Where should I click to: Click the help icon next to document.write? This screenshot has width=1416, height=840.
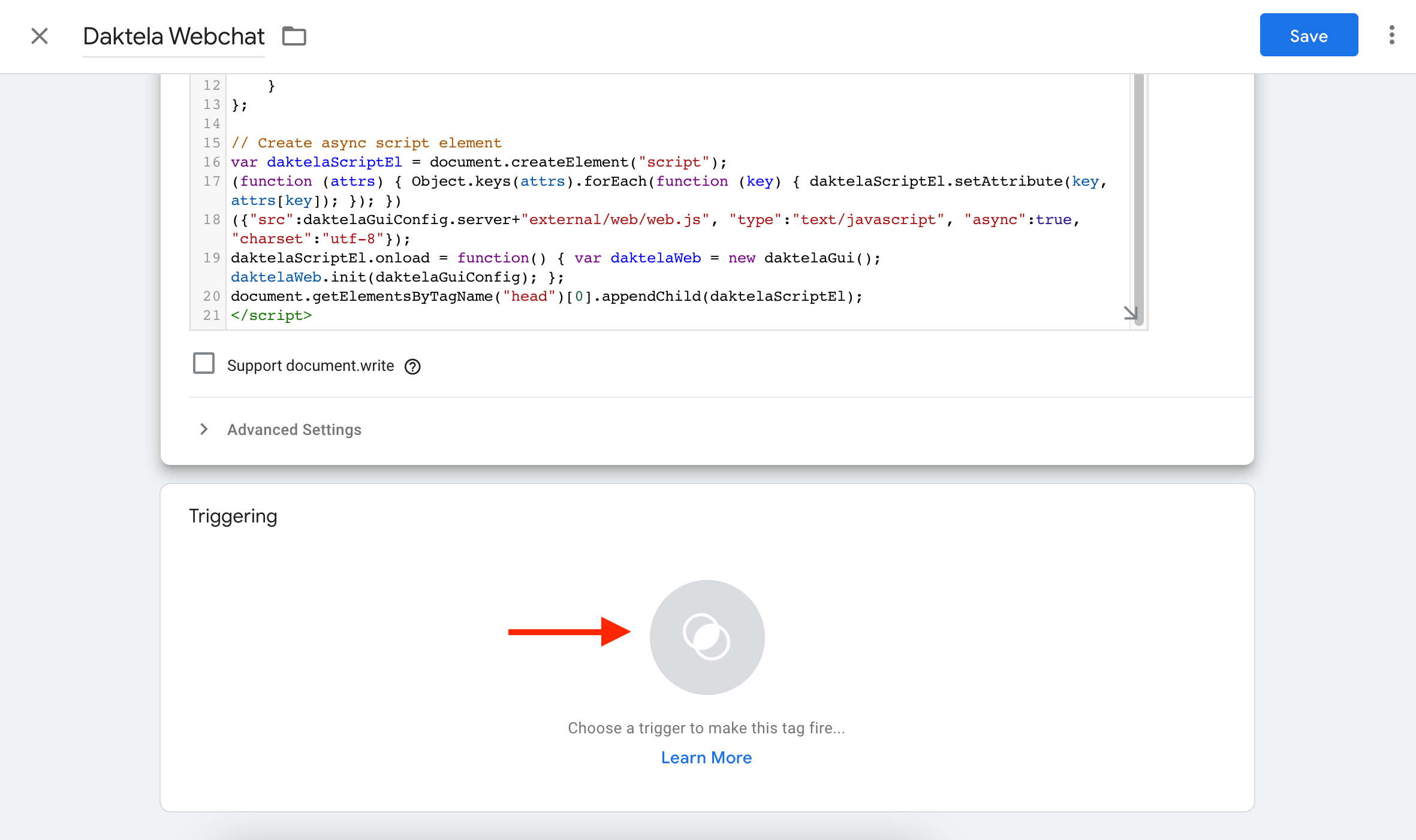[x=412, y=366]
